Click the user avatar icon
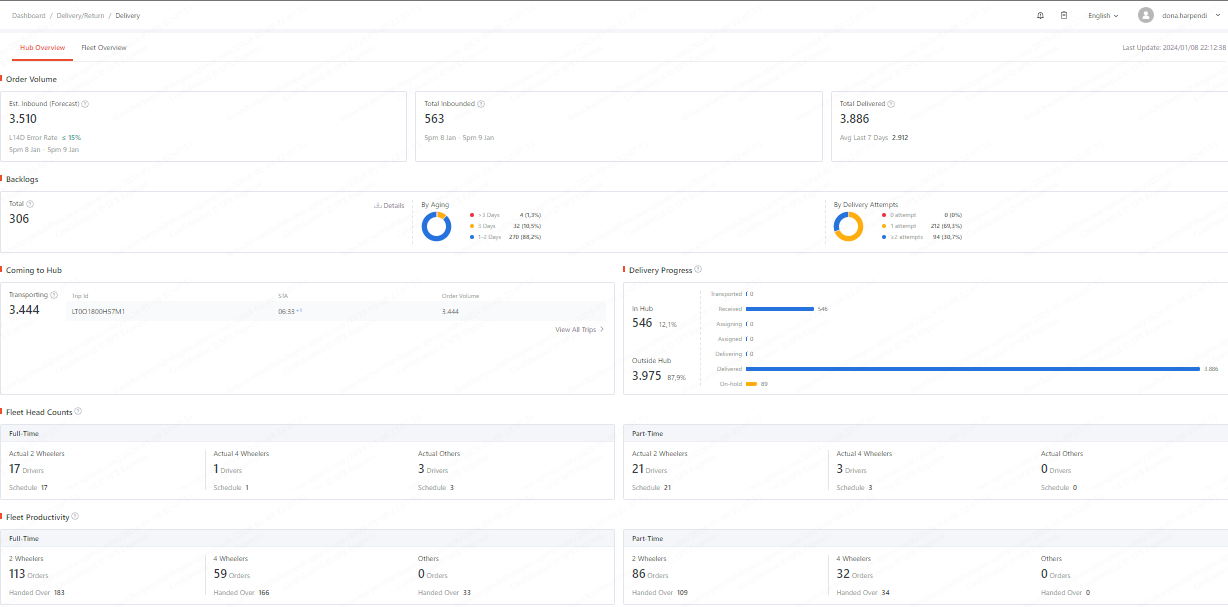 [x=1146, y=15]
